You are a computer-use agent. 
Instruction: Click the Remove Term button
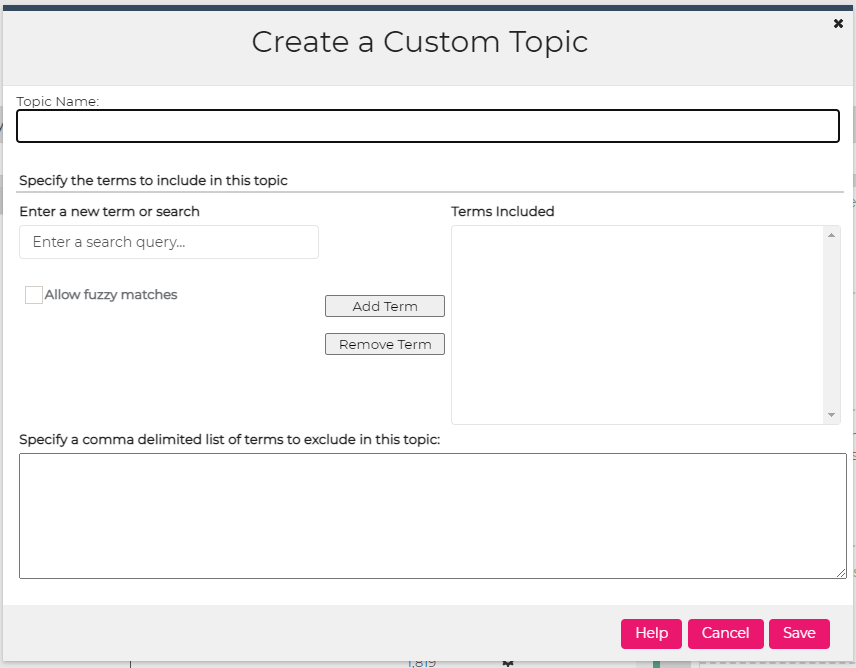[385, 344]
